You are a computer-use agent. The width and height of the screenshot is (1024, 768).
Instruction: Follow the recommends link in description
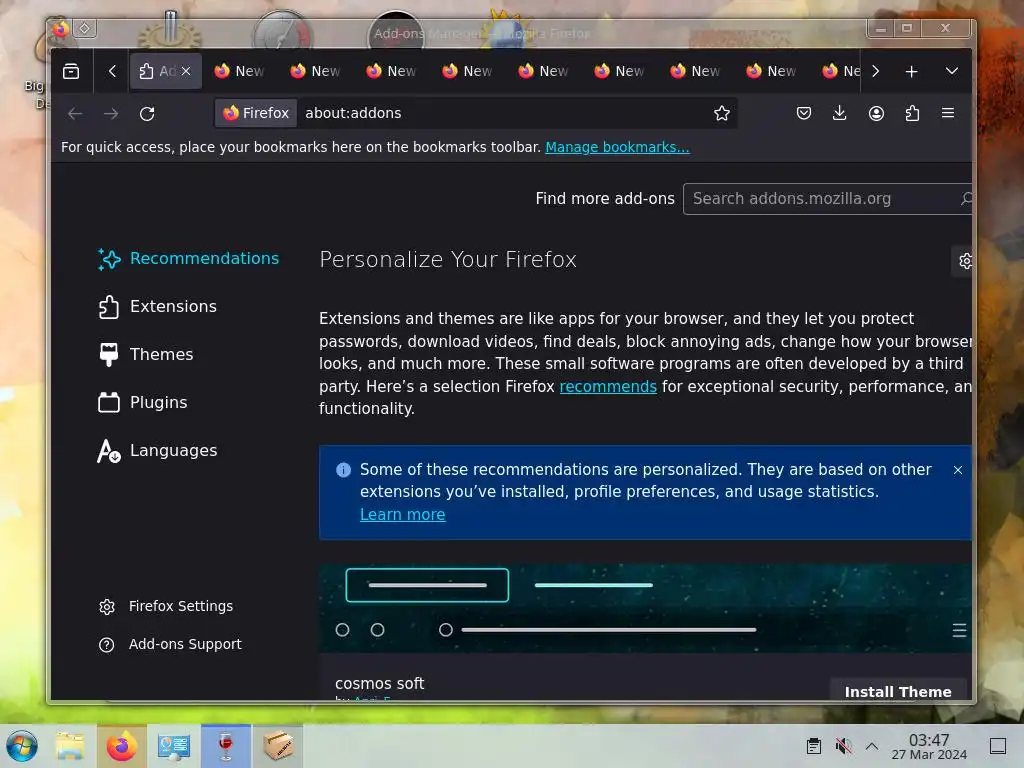[x=608, y=387]
